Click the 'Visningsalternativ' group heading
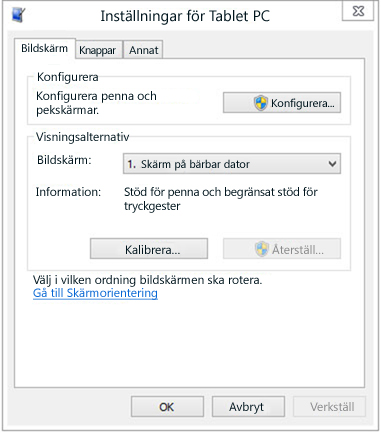The width and height of the screenshot is (381, 433). pyautogui.click(x=83, y=137)
